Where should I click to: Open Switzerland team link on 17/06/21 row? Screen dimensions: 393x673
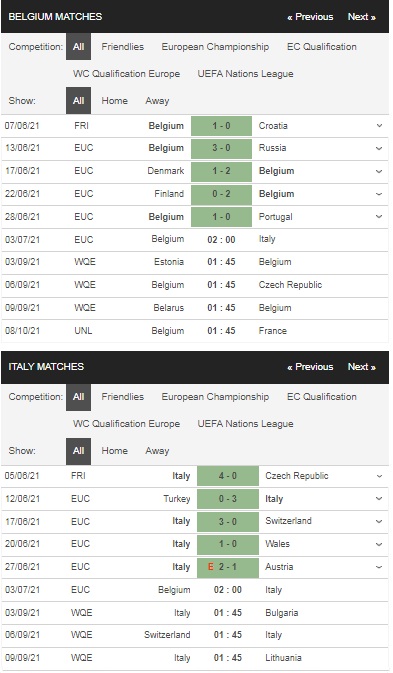(x=288, y=521)
